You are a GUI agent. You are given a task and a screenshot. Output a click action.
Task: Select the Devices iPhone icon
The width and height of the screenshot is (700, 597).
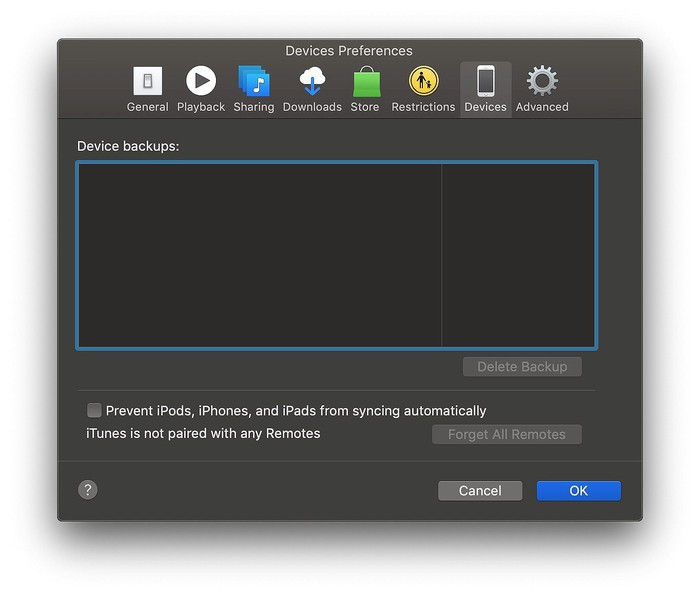tap(485, 82)
